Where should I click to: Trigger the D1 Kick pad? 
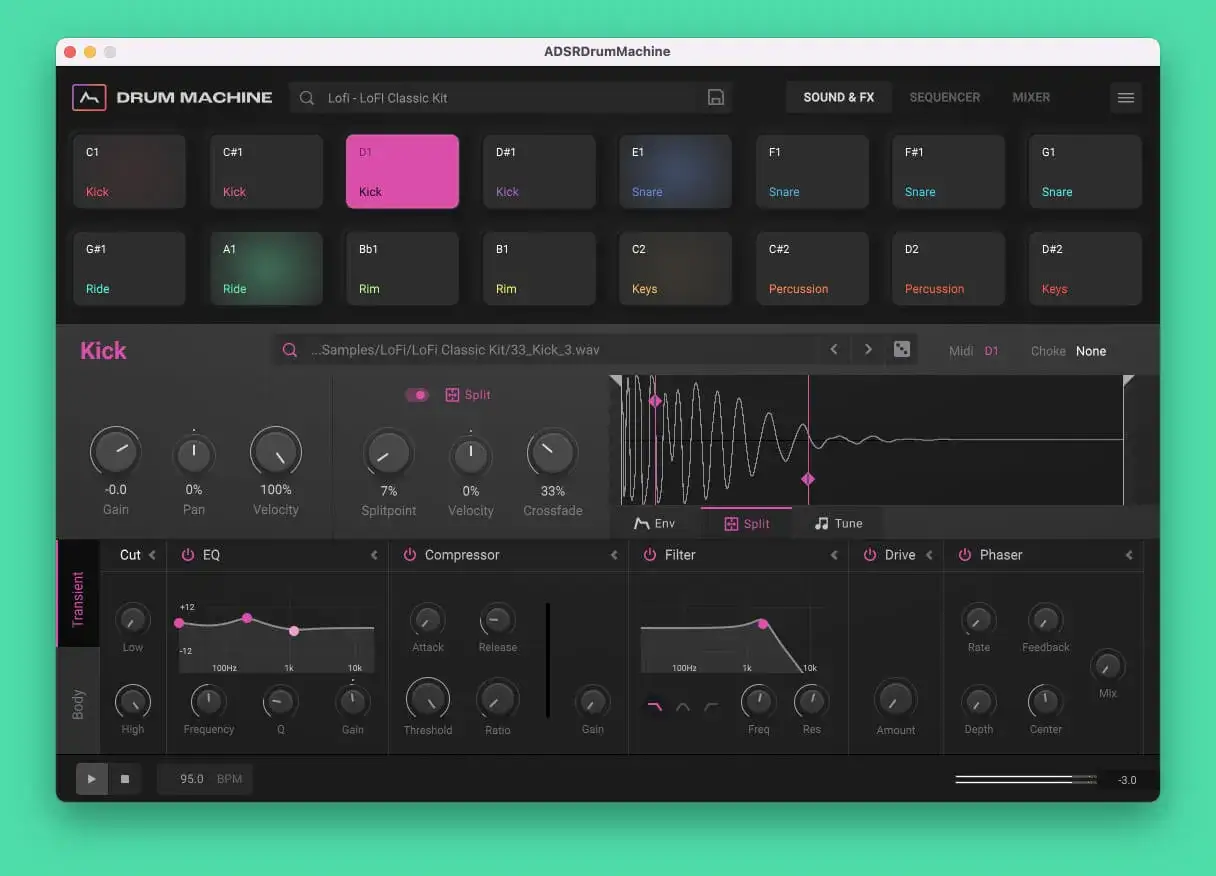tap(402, 171)
